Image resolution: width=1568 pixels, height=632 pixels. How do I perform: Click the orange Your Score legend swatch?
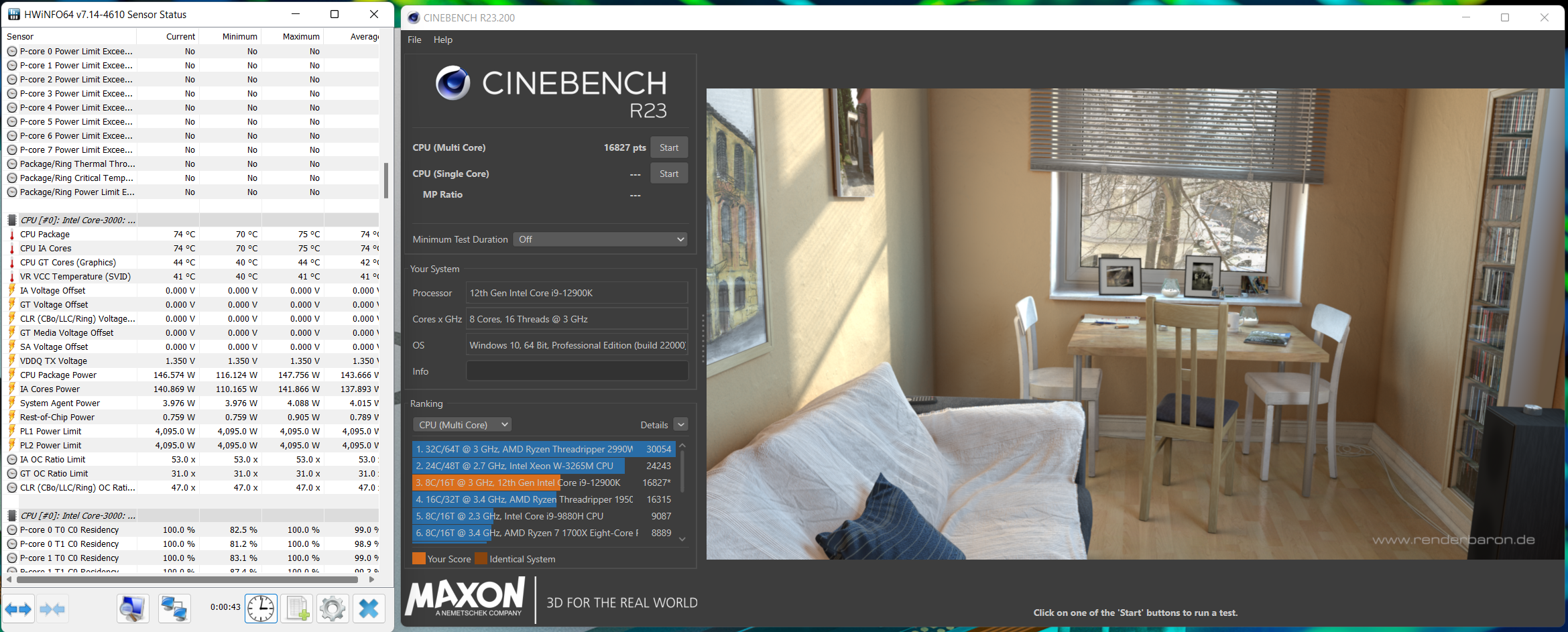pyautogui.click(x=419, y=558)
